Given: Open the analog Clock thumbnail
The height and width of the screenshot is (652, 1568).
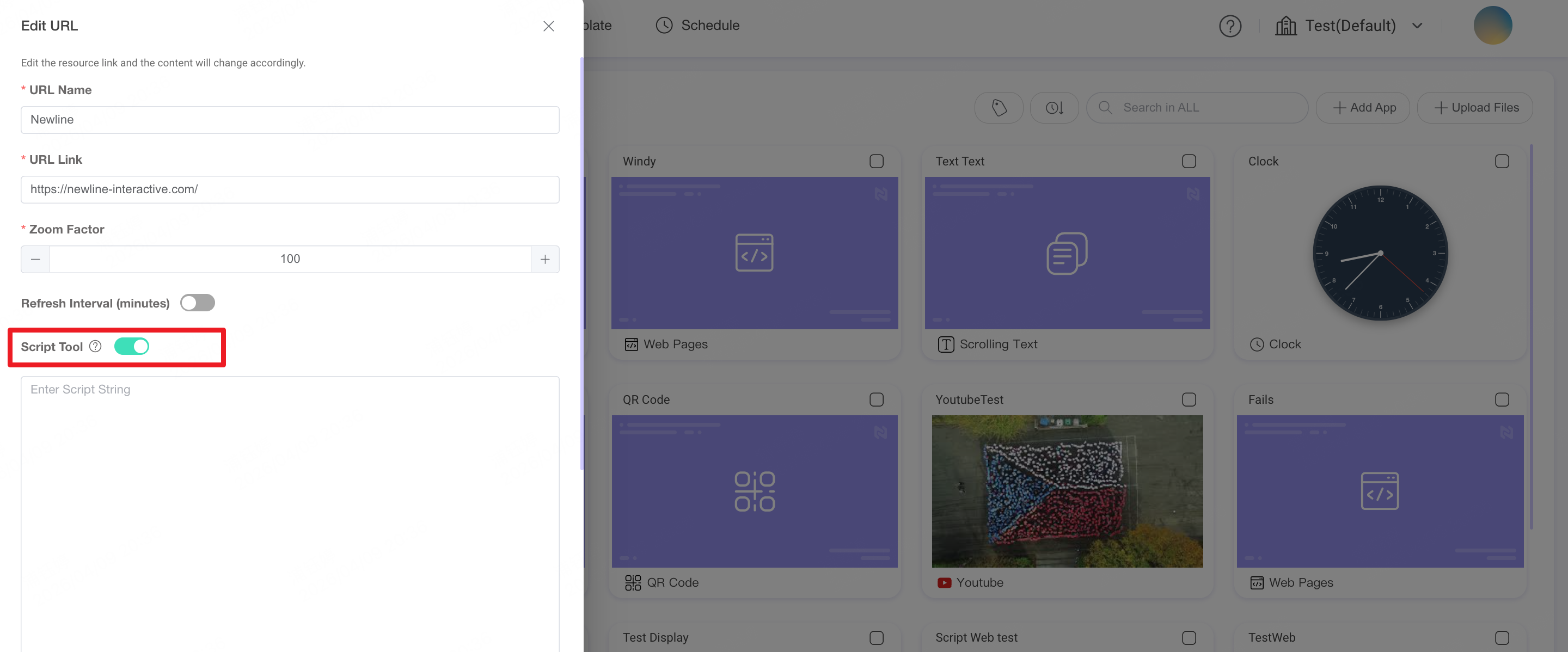Looking at the screenshot, I should tap(1380, 253).
